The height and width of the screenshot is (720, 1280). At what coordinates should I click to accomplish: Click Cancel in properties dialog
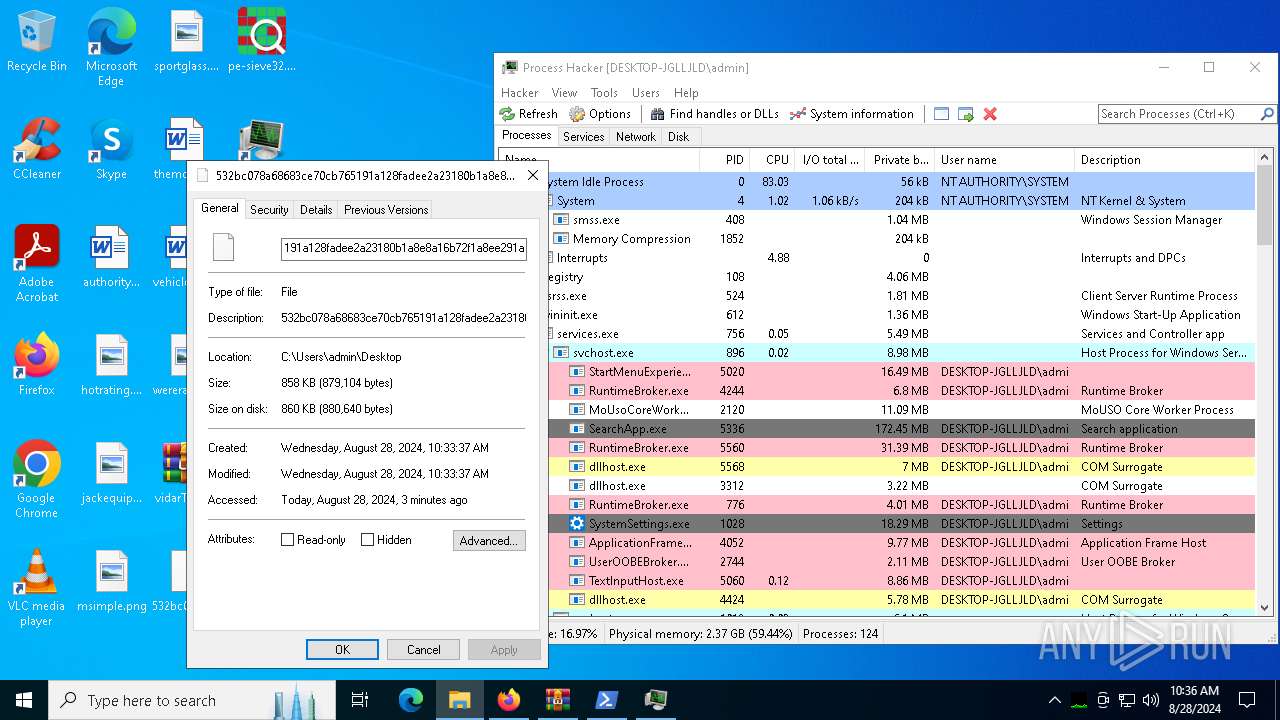[x=423, y=650]
